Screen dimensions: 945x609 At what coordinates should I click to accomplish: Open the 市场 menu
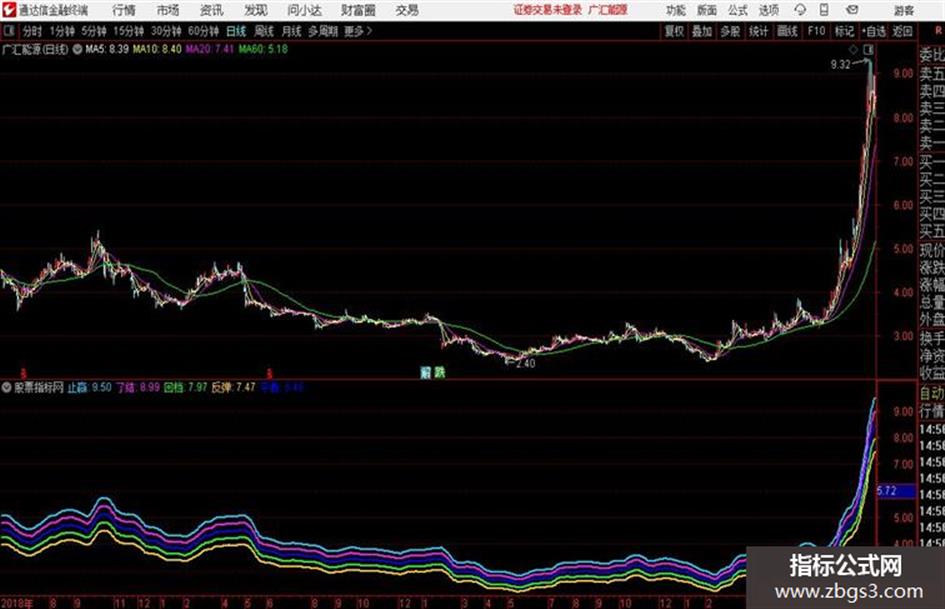point(168,10)
